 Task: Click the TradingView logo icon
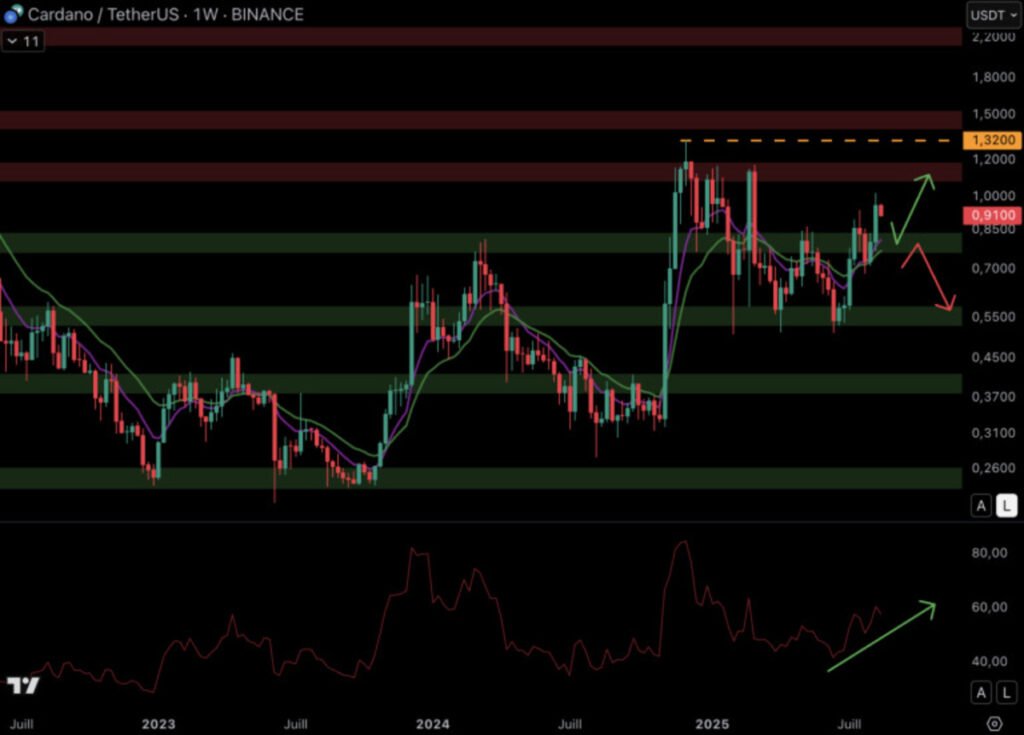point(22,686)
